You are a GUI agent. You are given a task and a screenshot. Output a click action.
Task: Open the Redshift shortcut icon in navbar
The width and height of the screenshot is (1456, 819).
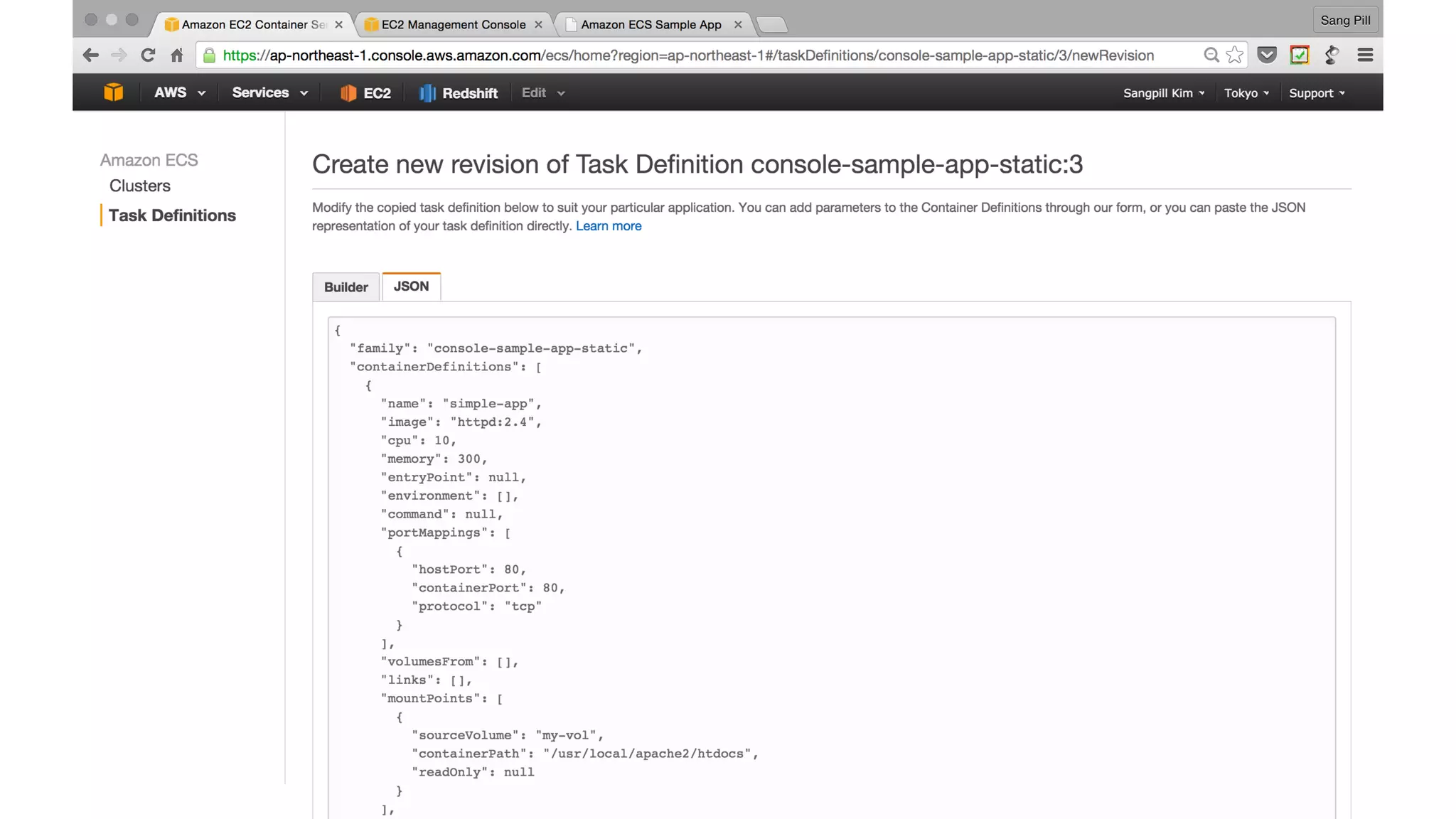(x=427, y=93)
